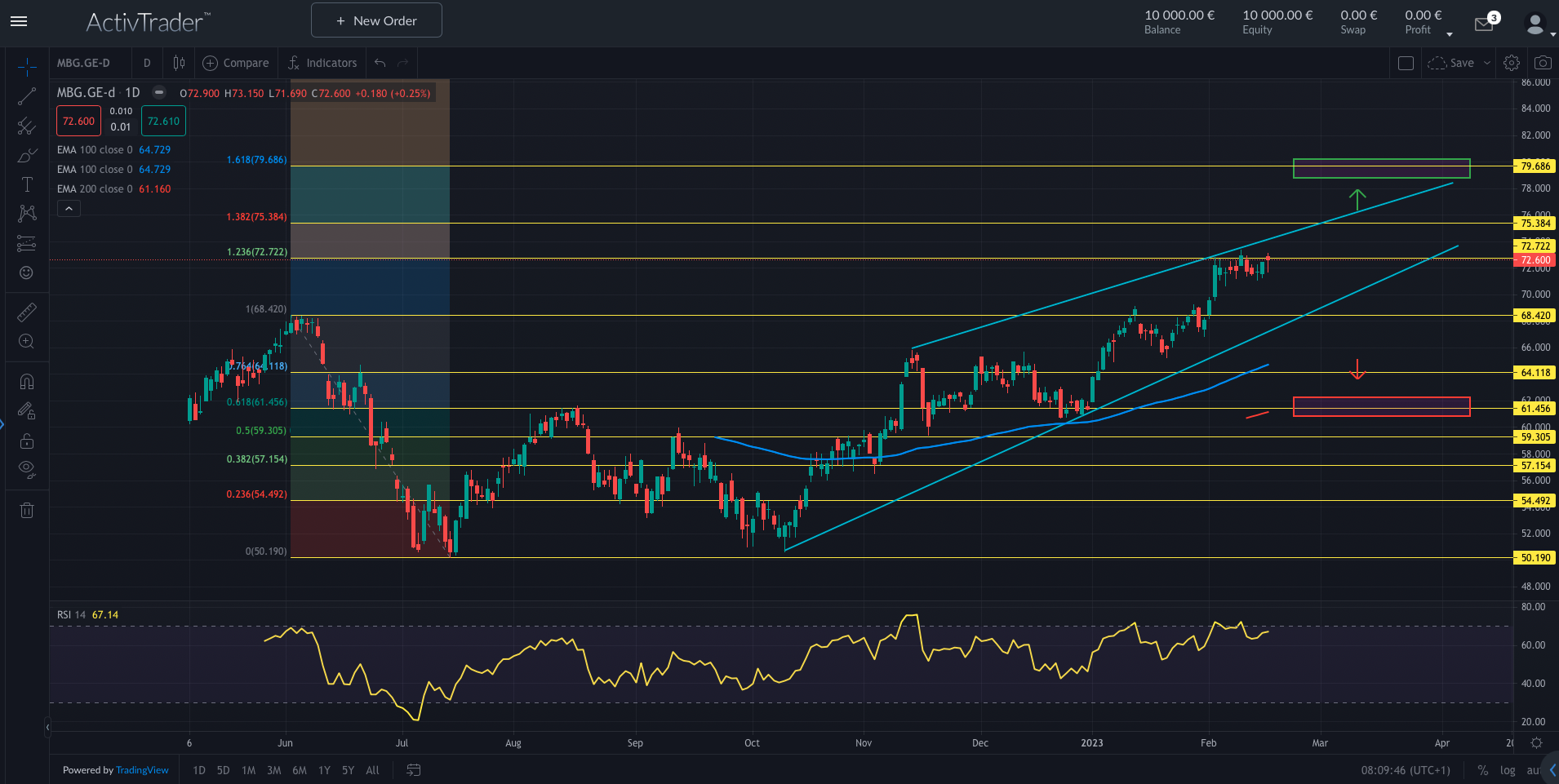Choose the text annotation tool
This screenshot has width=1559, height=784.
[27, 184]
